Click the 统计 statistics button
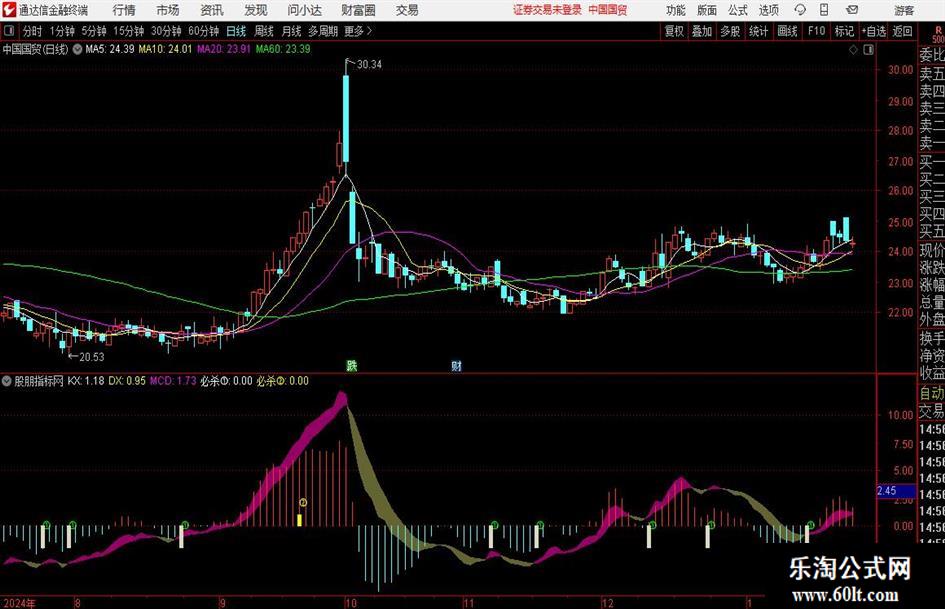 [758, 31]
